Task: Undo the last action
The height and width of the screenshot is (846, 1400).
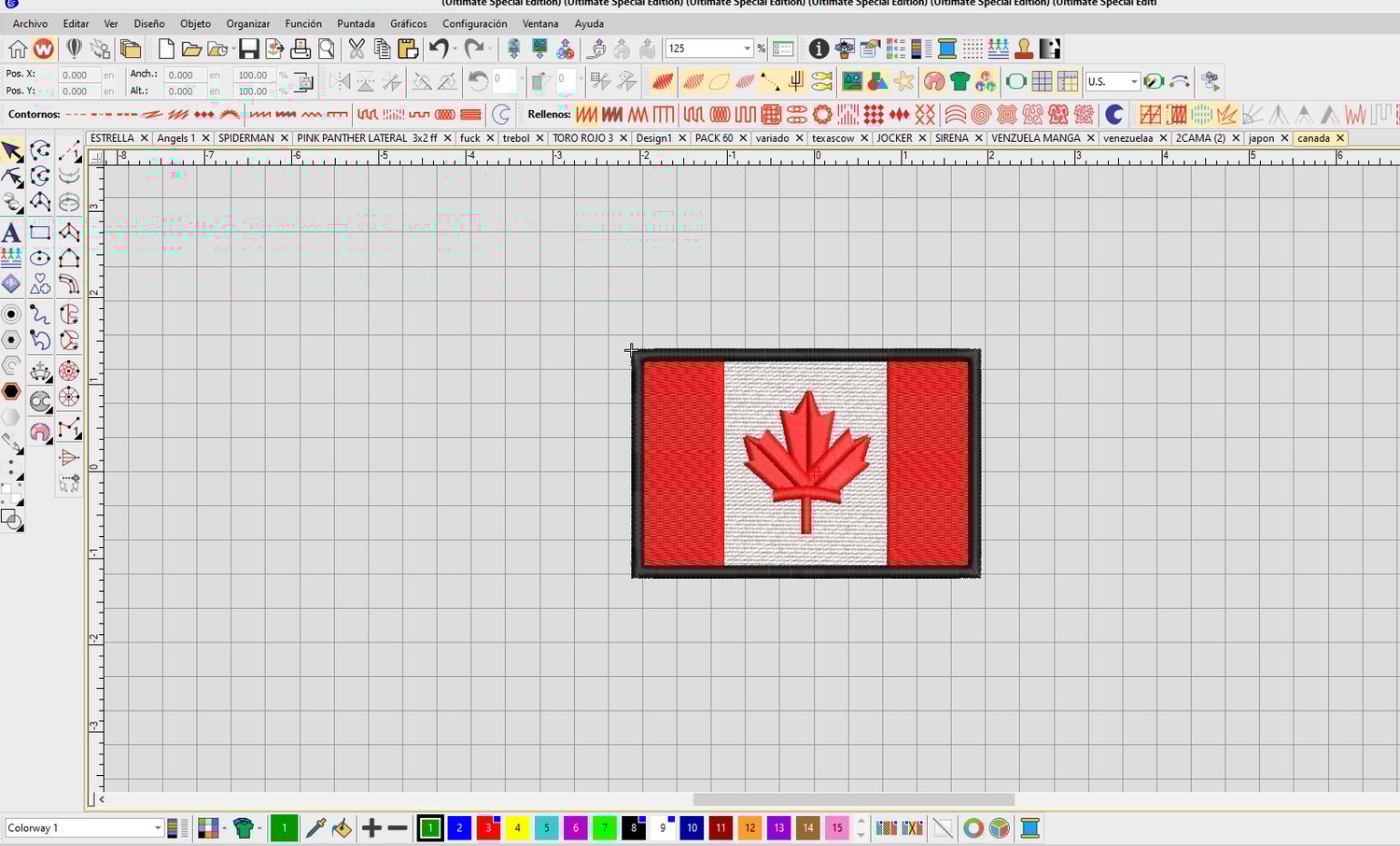Action: (438, 49)
